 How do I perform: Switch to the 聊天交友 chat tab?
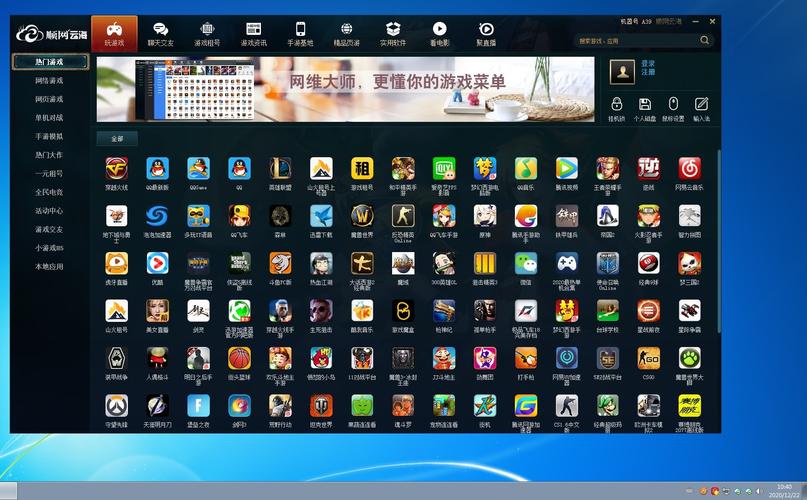coord(161,34)
